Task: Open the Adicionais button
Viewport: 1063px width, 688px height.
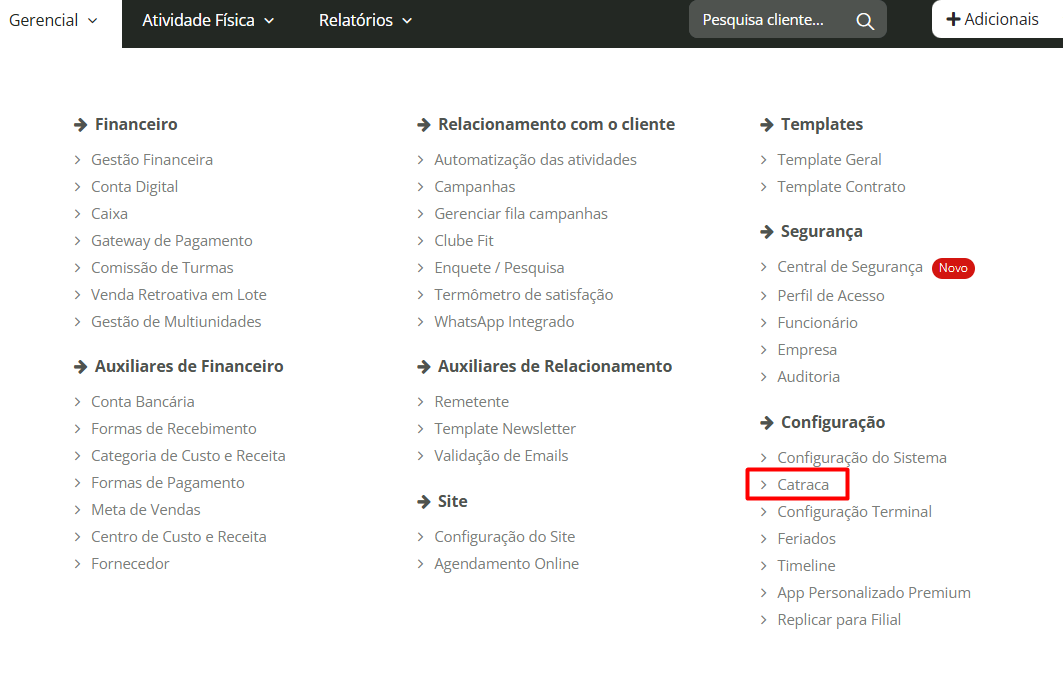Action: coord(997,19)
